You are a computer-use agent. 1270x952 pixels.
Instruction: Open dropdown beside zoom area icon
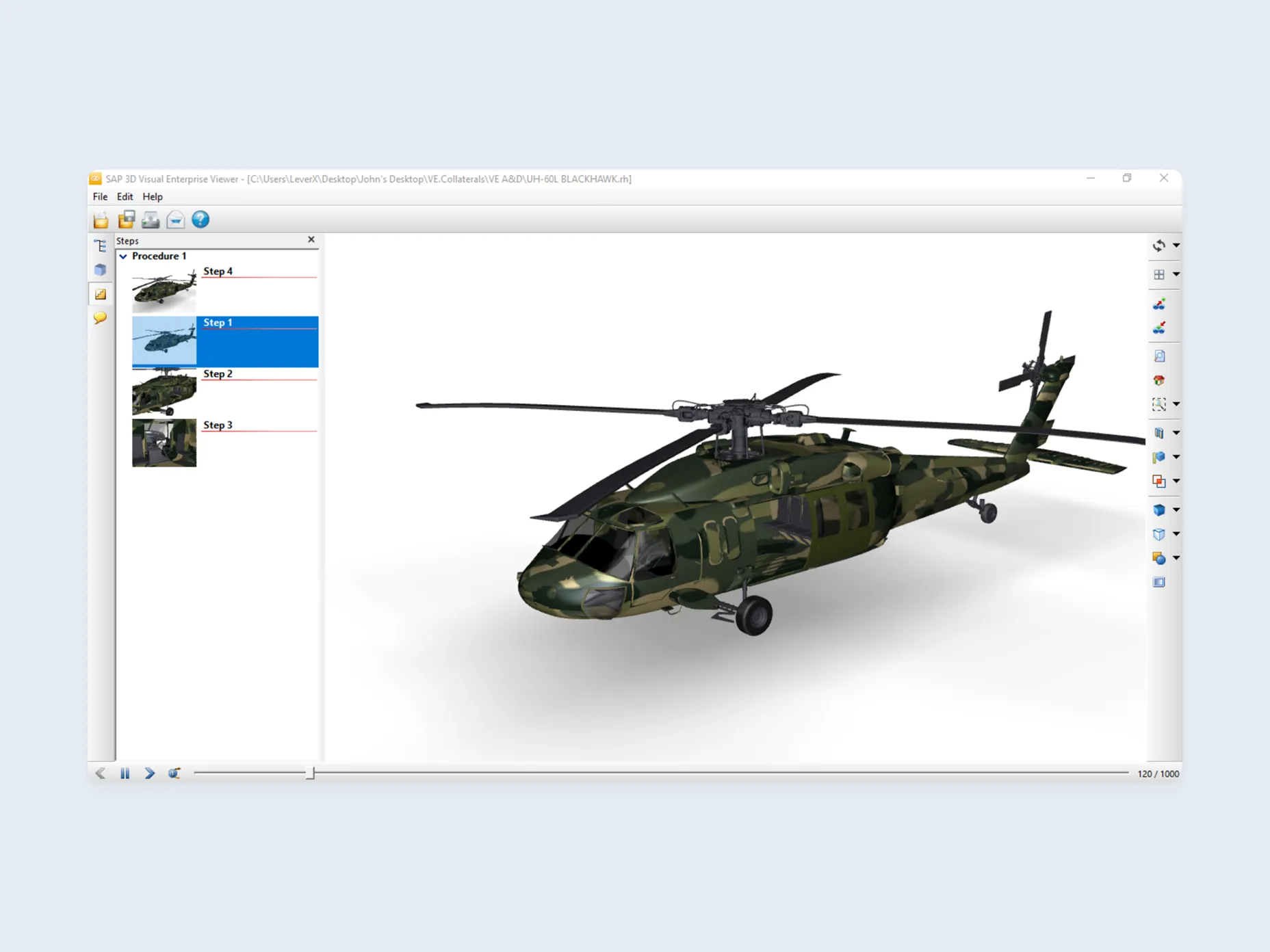click(x=1176, y=404)
